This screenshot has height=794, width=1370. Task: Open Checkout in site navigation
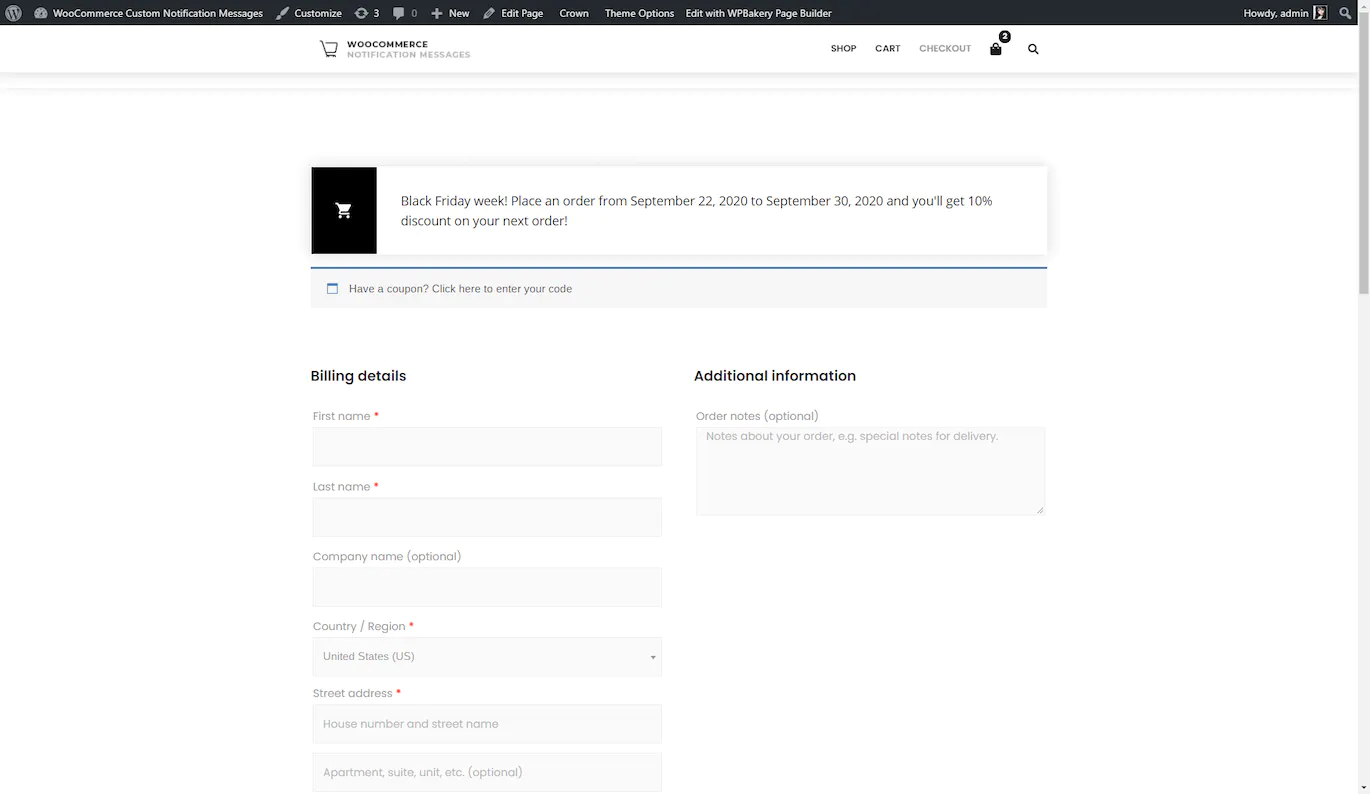[x=945, y=49]
